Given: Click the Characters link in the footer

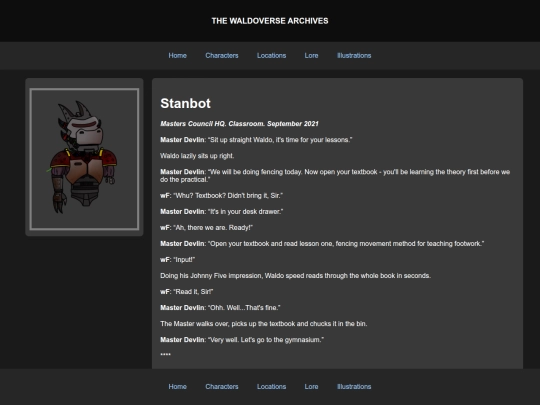Looking at the screenshot, I should click(222, 386).
